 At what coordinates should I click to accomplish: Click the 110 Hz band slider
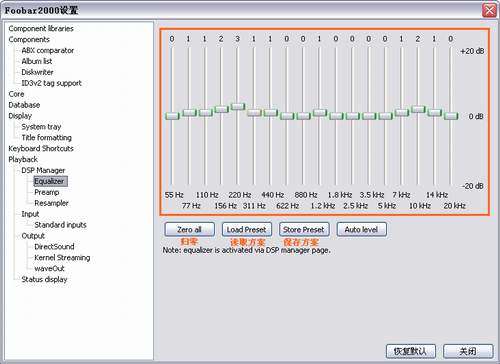coord(205,113)
